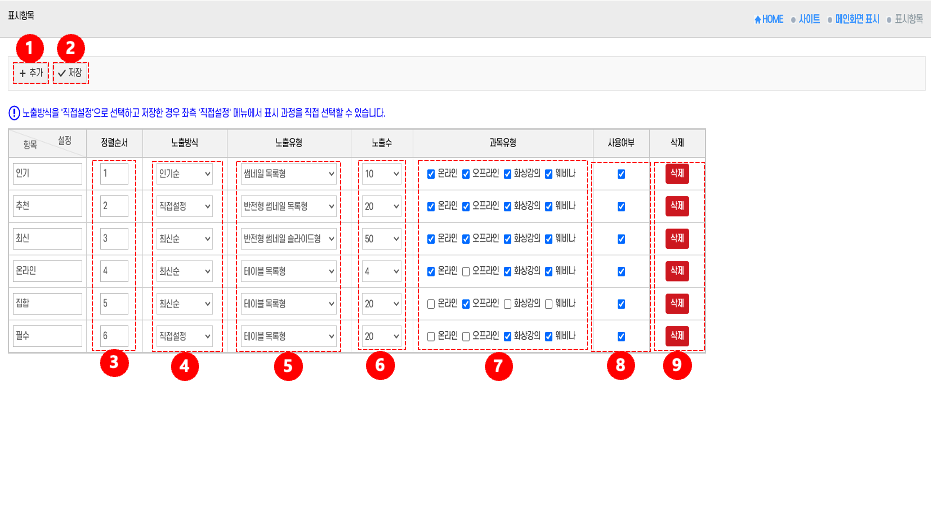Click the HOME icon link in breadcrumb

click(x=769, y=19)
